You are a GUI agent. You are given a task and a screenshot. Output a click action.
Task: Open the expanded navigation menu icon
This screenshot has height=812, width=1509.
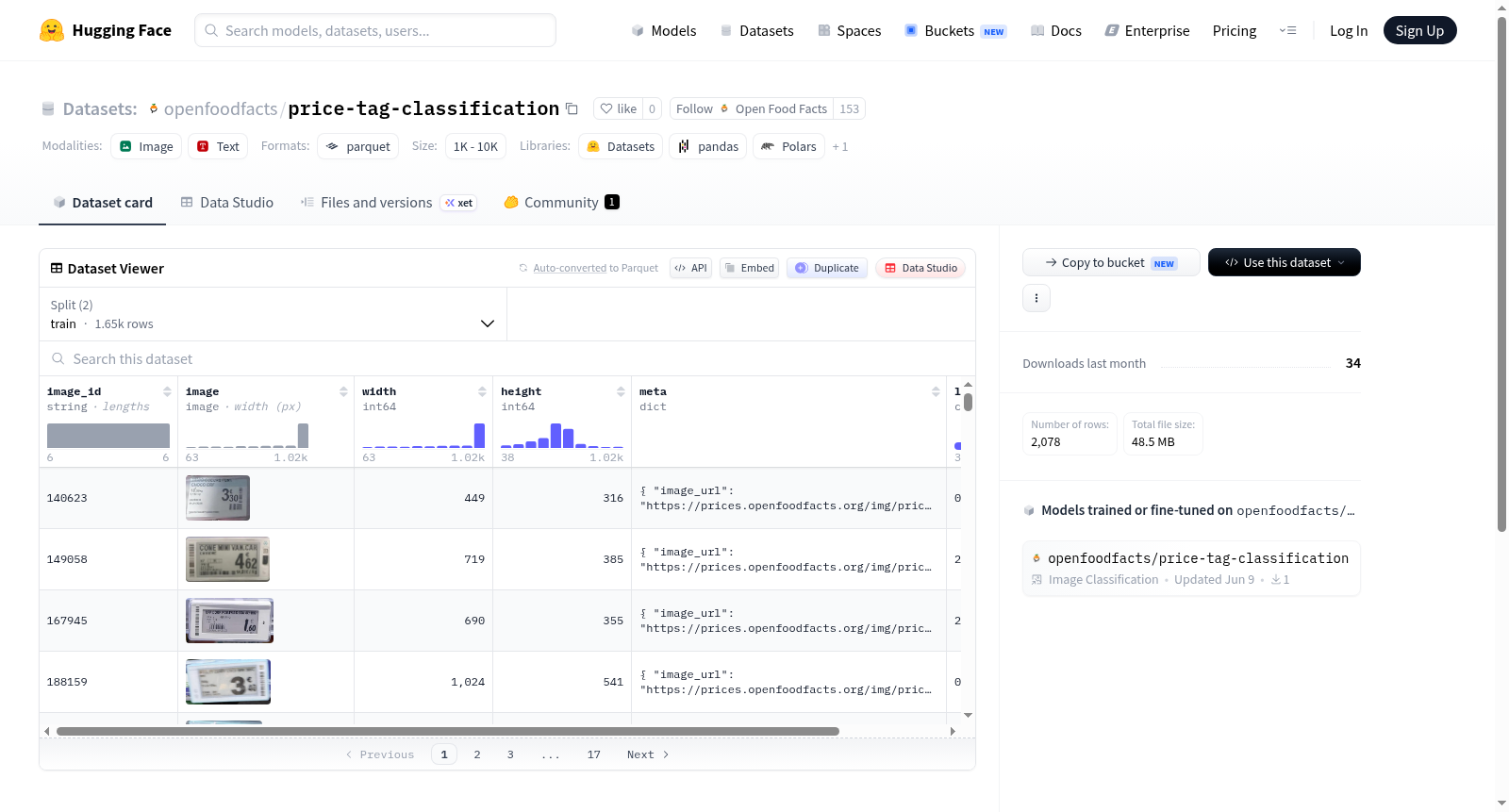1287,30
